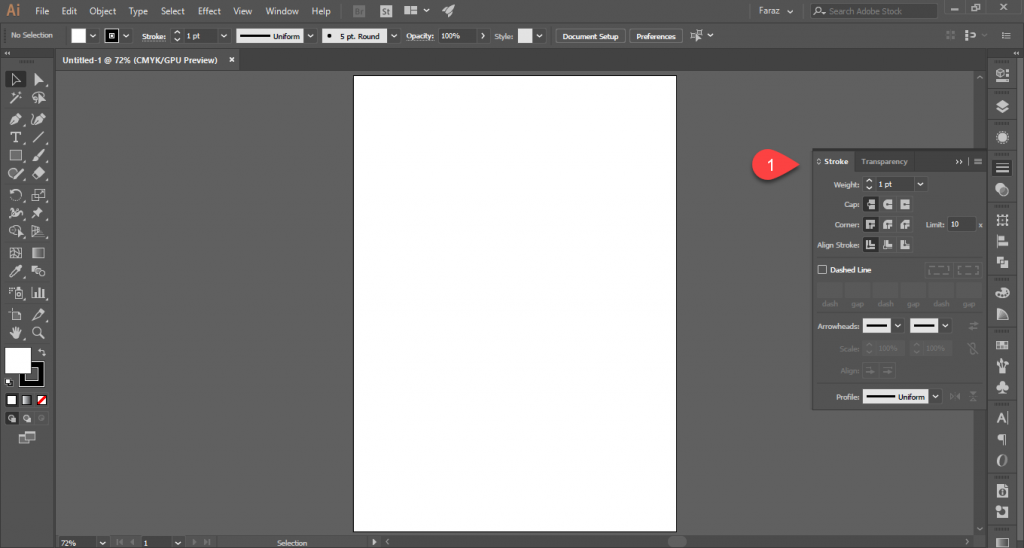Image resolution: width=1024 pixels, height=548 pixels.
Task: Choose Bevel Join corner option
Action: pos(904,225)
